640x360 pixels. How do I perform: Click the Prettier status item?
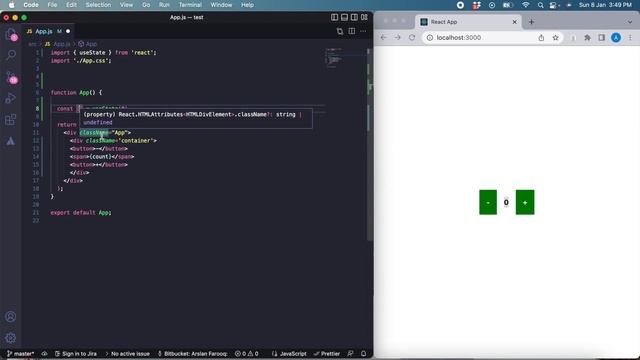pos(327,353)
